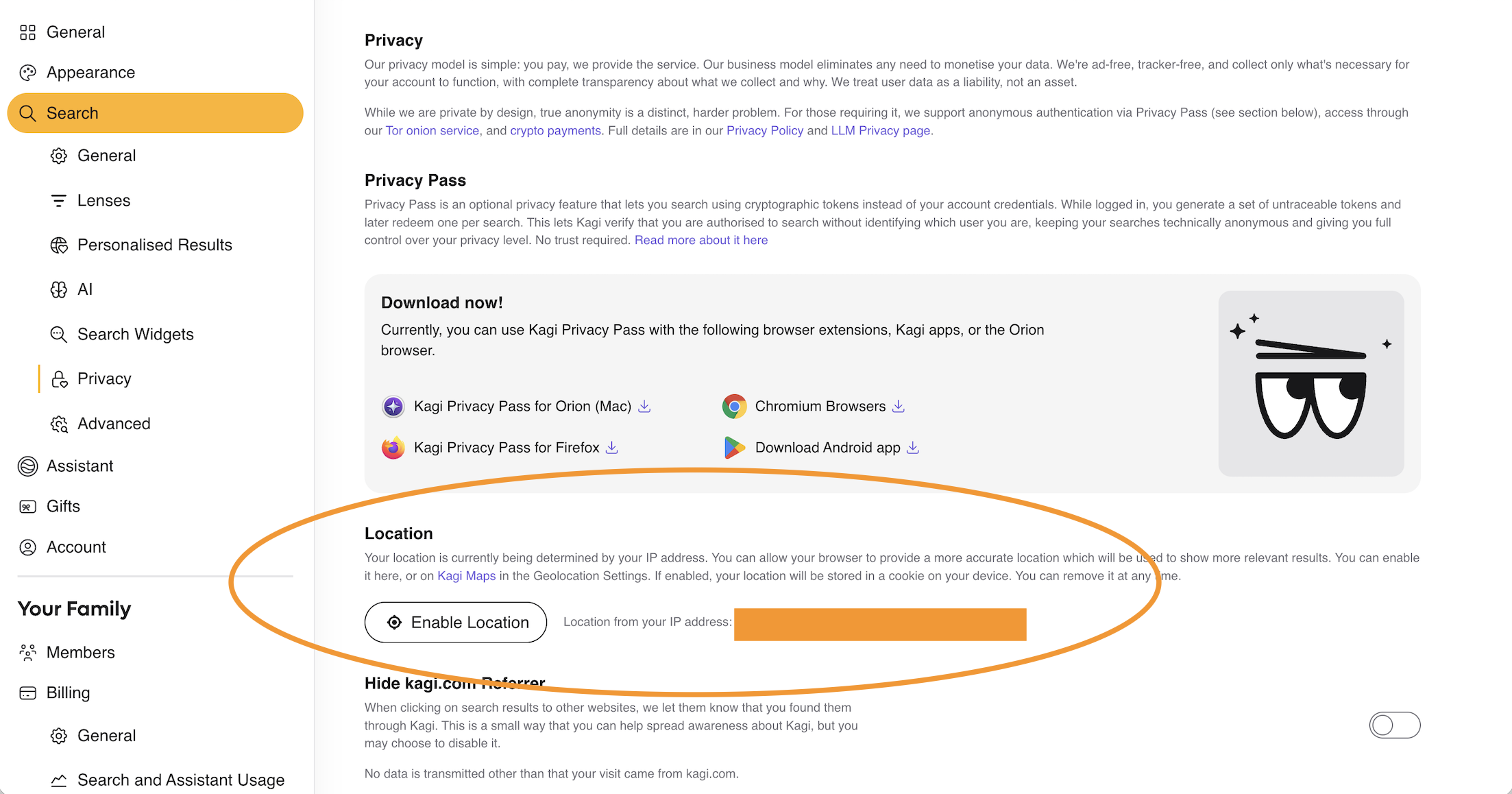Toggle the Hide kagi.com Referrer switch
Image resolution: width=1512 pixels, height=794 pixels.
(1394, 725)
